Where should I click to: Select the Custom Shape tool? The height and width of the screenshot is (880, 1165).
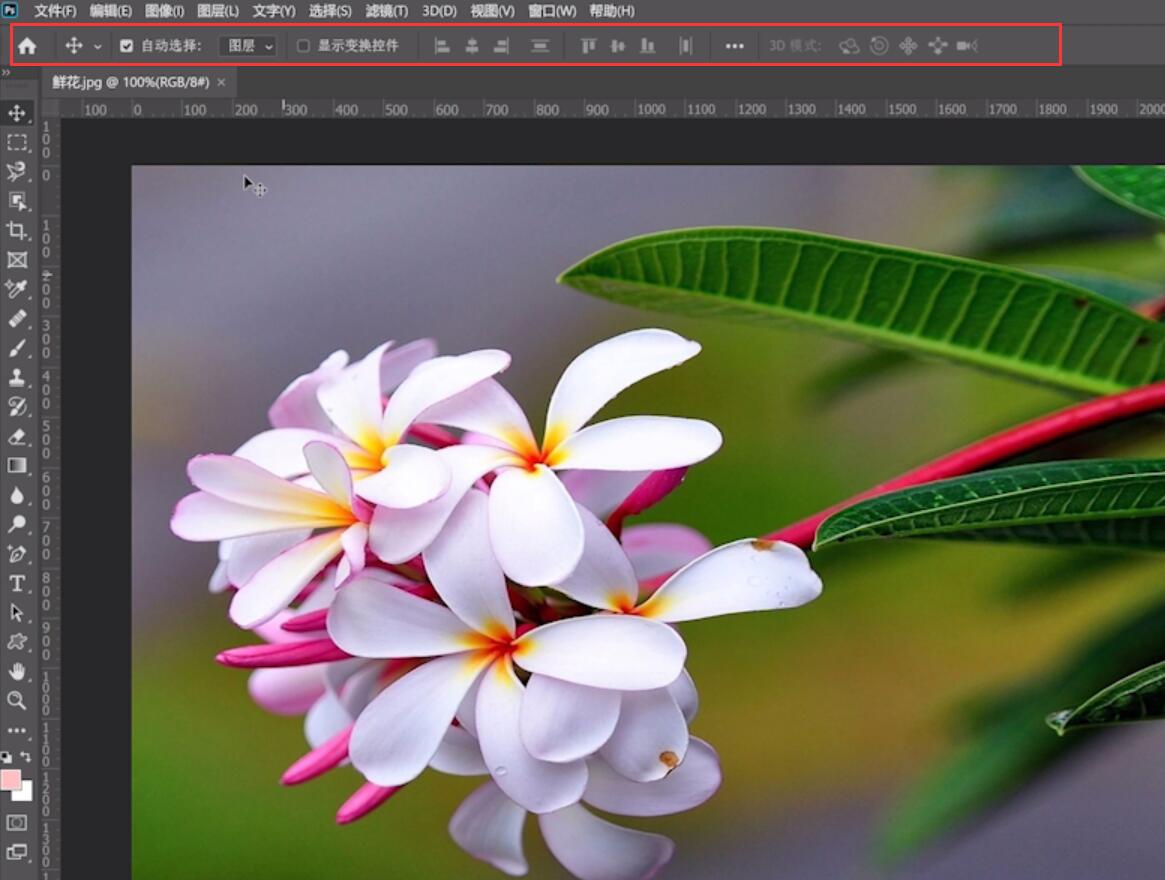pyautogui.click(x=16, y=642)
